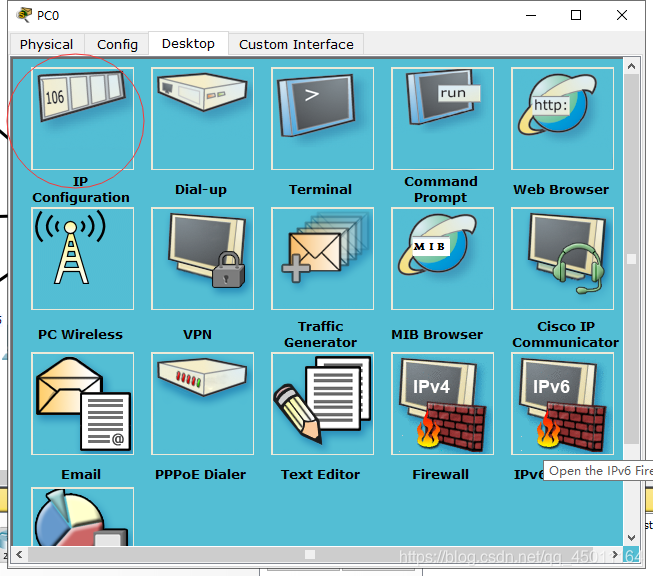Switch to the Physical tab
The width and height of the screenshot is (653, 576).
46,44
